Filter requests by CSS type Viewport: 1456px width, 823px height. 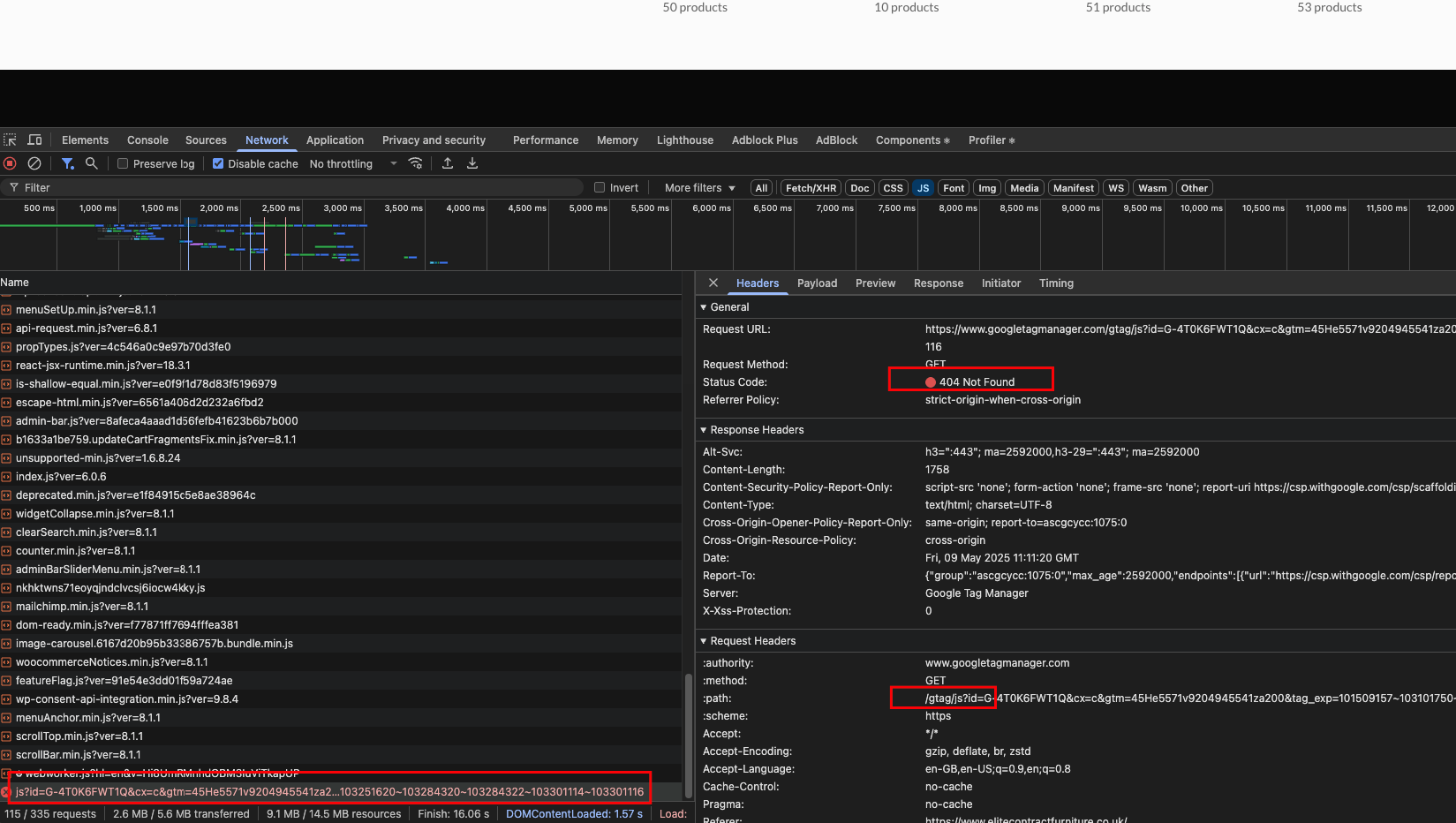(x=894, y=188)
